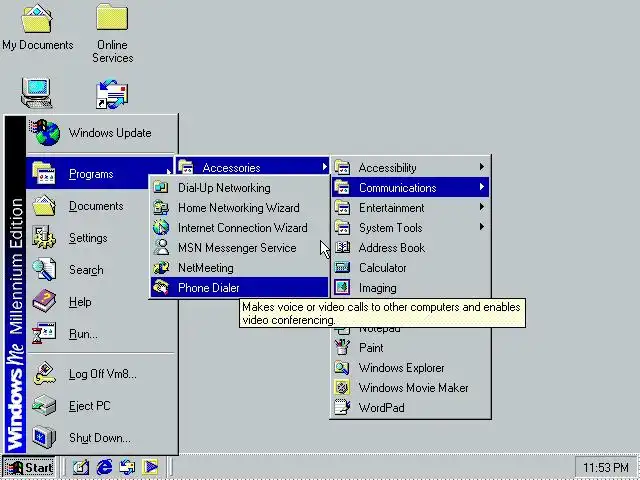Select MSN Messenger Service label

(x=237, y=248)
